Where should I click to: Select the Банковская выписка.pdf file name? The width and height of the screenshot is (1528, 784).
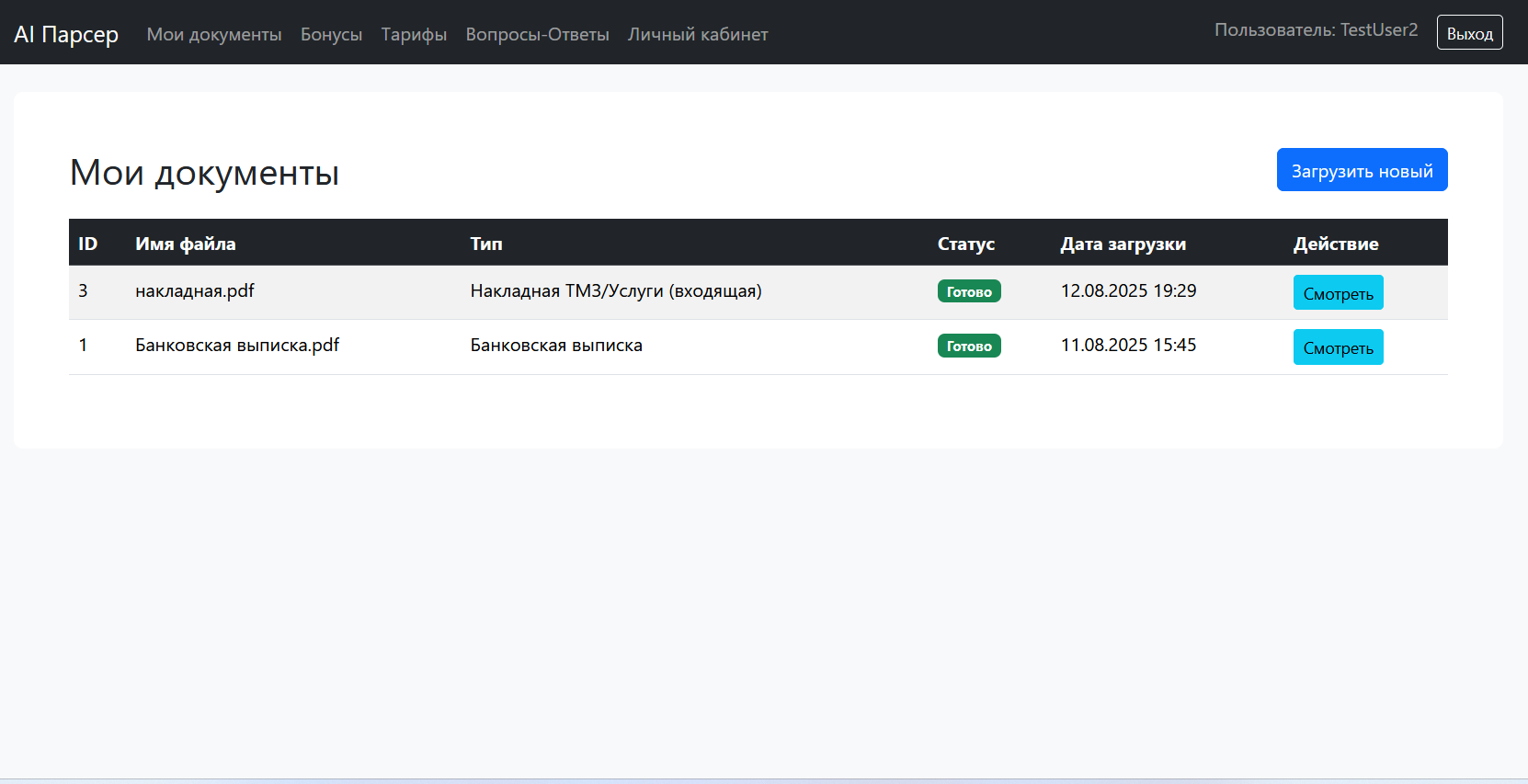pyautogui.click(x=237, y=346)
